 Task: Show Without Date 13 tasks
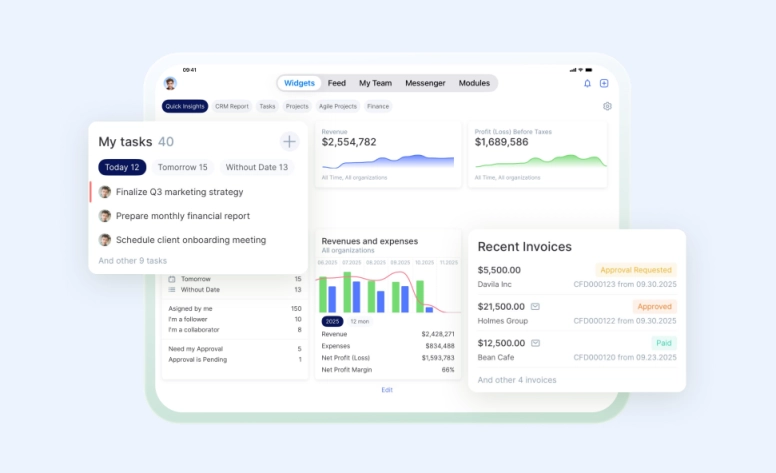click(x=257, y=167)
